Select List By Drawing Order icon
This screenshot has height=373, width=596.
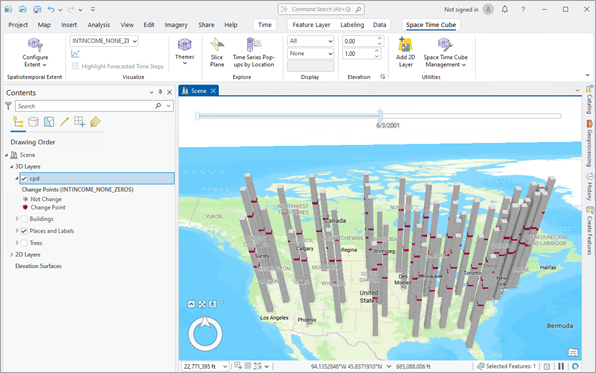pyautogui.click(x=18, y=122)
